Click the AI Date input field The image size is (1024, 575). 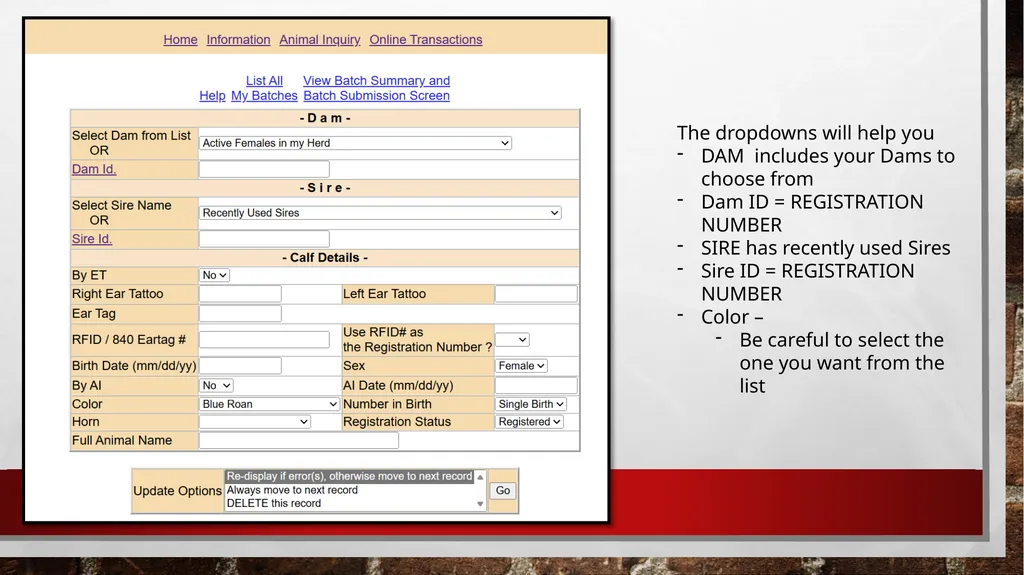(536, 386)
